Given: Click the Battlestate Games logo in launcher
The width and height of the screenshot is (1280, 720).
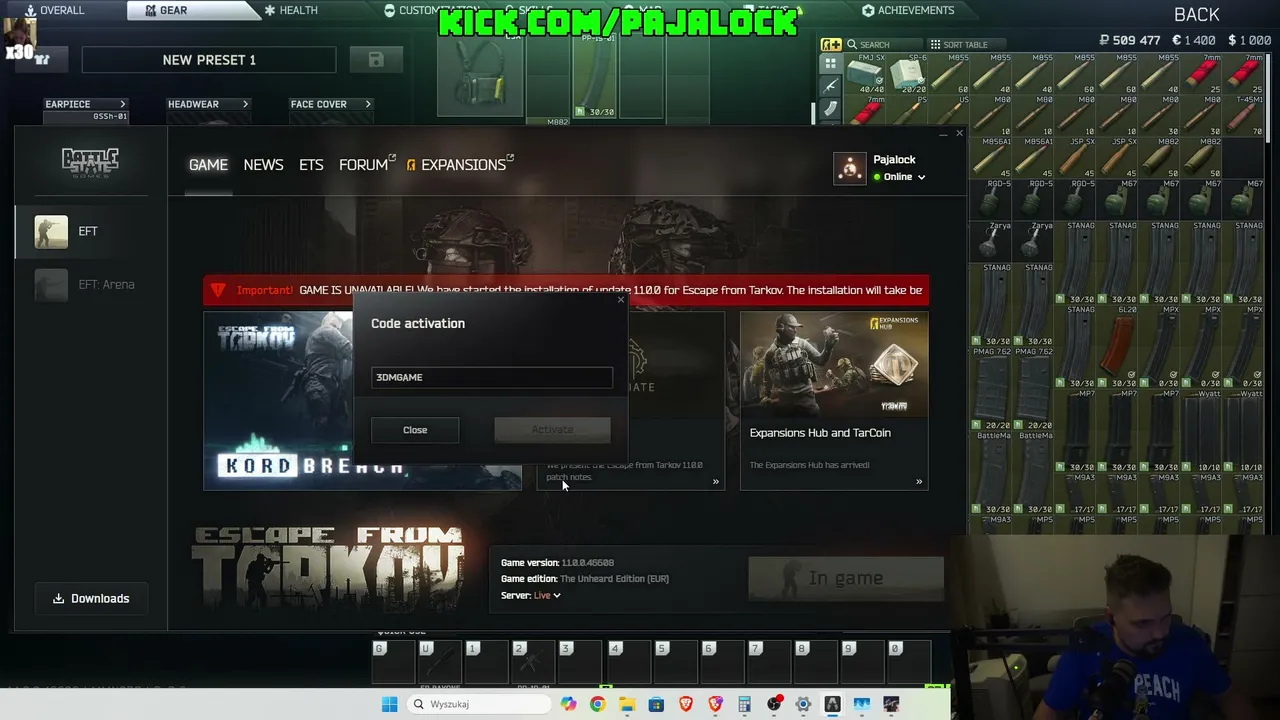Looking at the screenshot, I should 90,161.
